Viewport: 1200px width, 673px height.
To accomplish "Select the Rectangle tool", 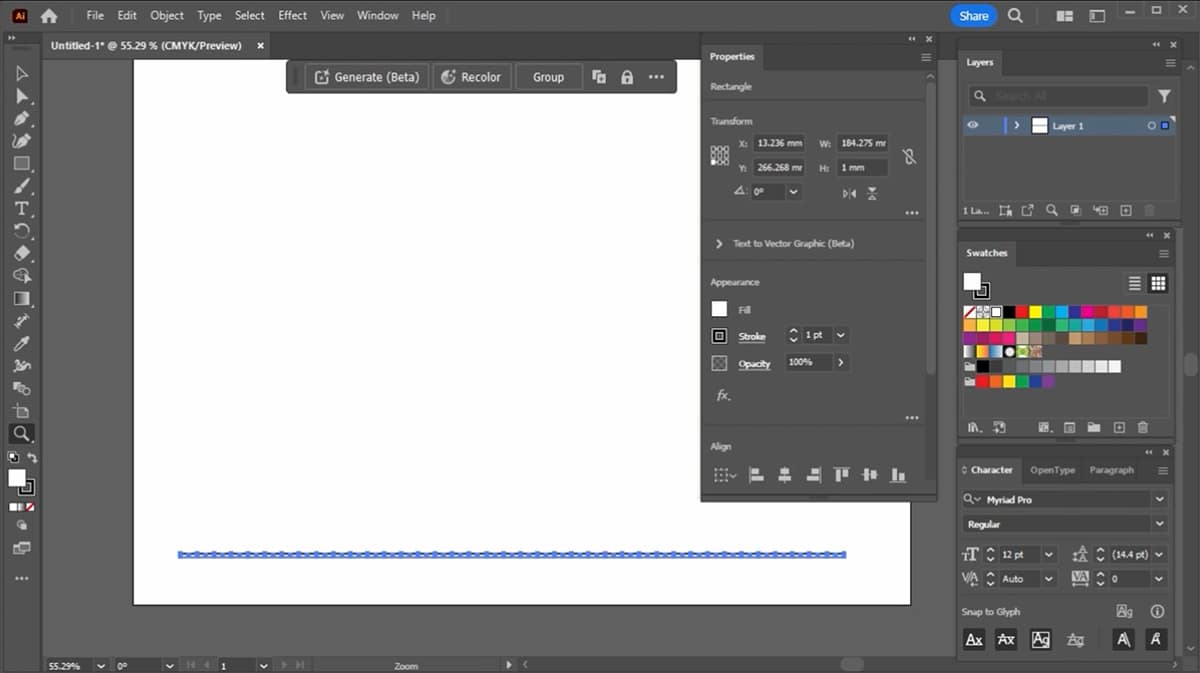I will (x=21, y=163).
